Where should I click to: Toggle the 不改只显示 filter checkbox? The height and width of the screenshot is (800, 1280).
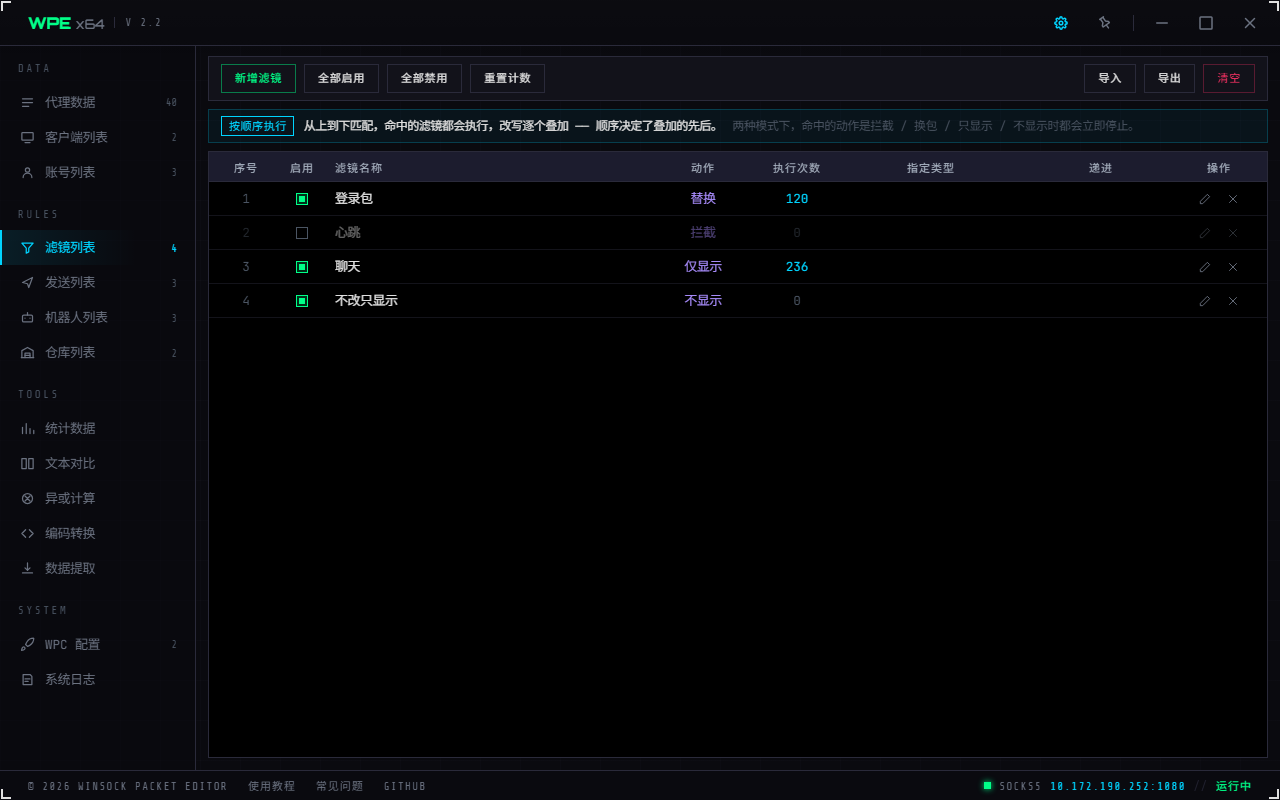[x=302, y=301]
